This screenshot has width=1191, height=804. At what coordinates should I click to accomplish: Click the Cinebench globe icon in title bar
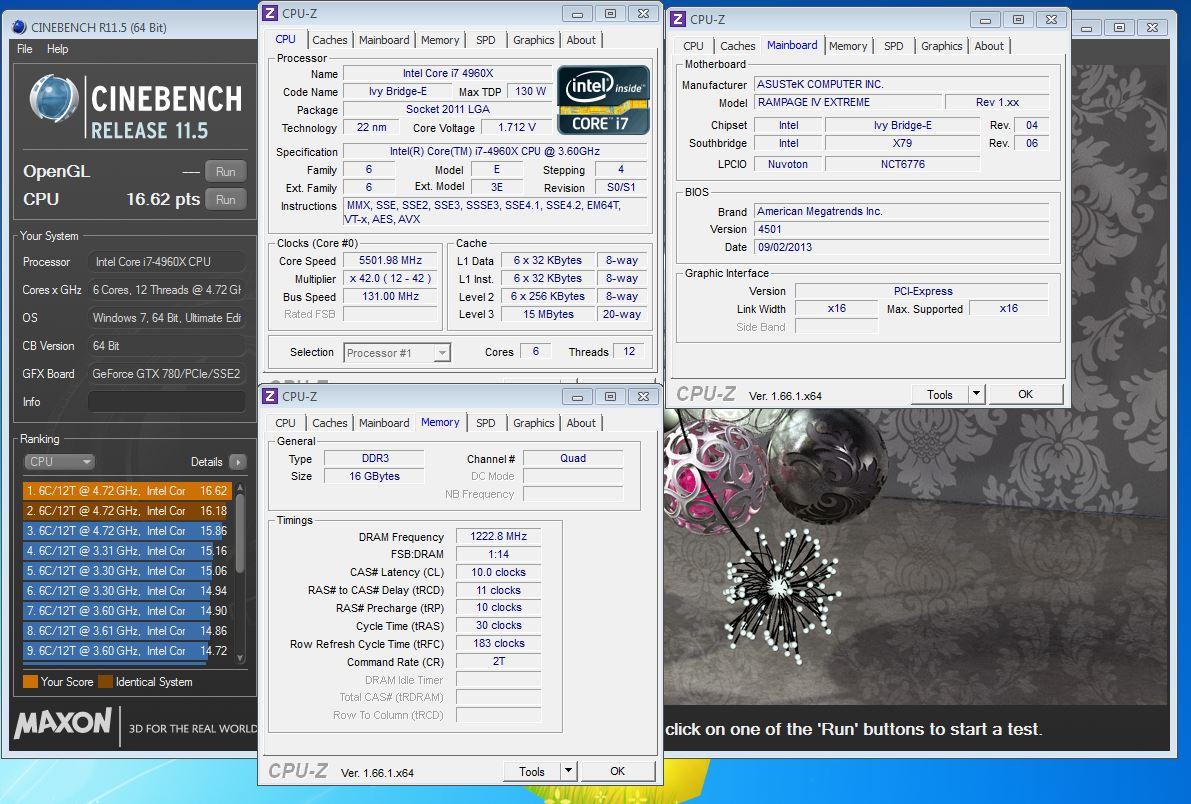point(19,27)
